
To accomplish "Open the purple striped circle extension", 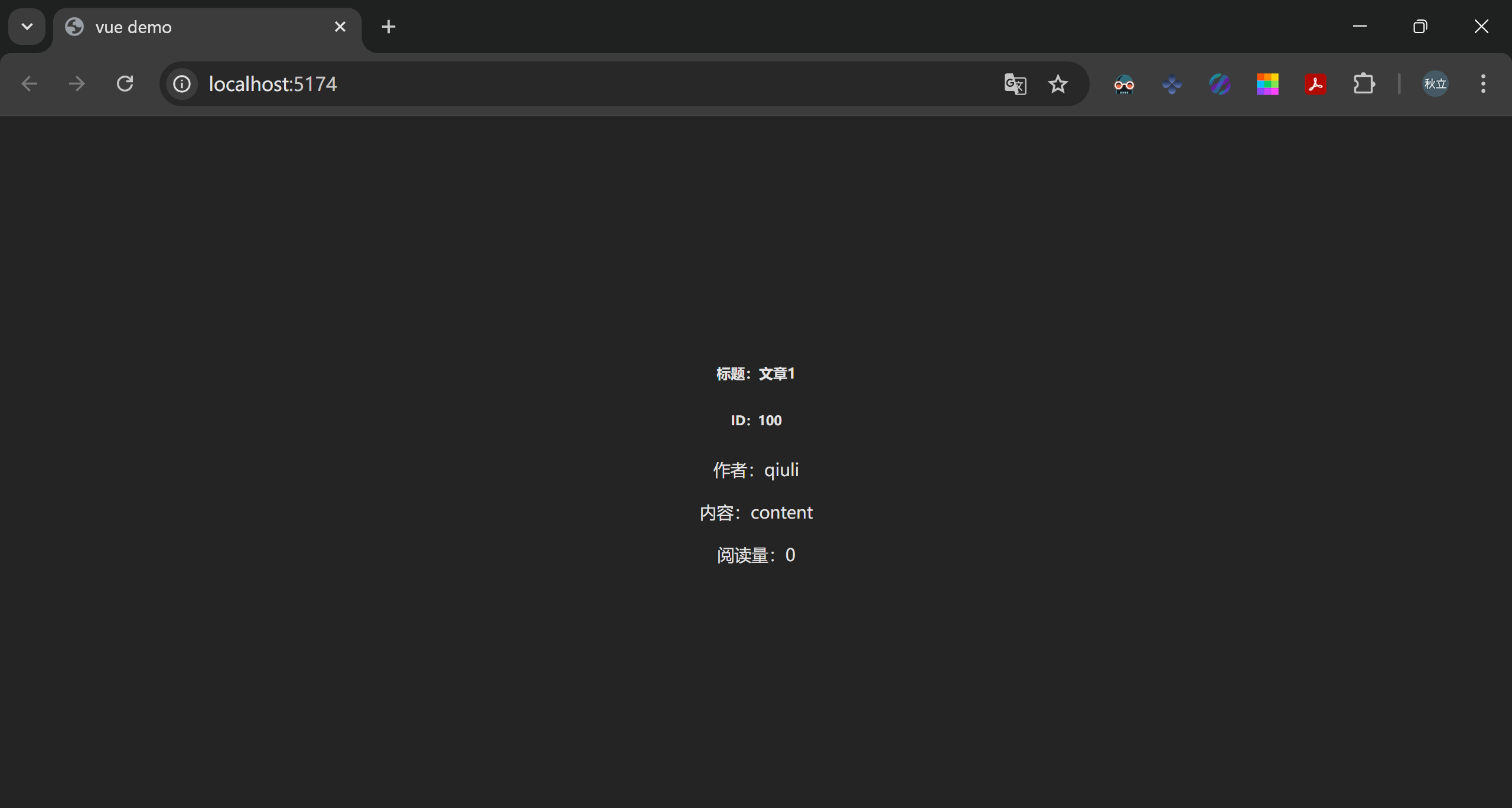I will click(1220, 84).
